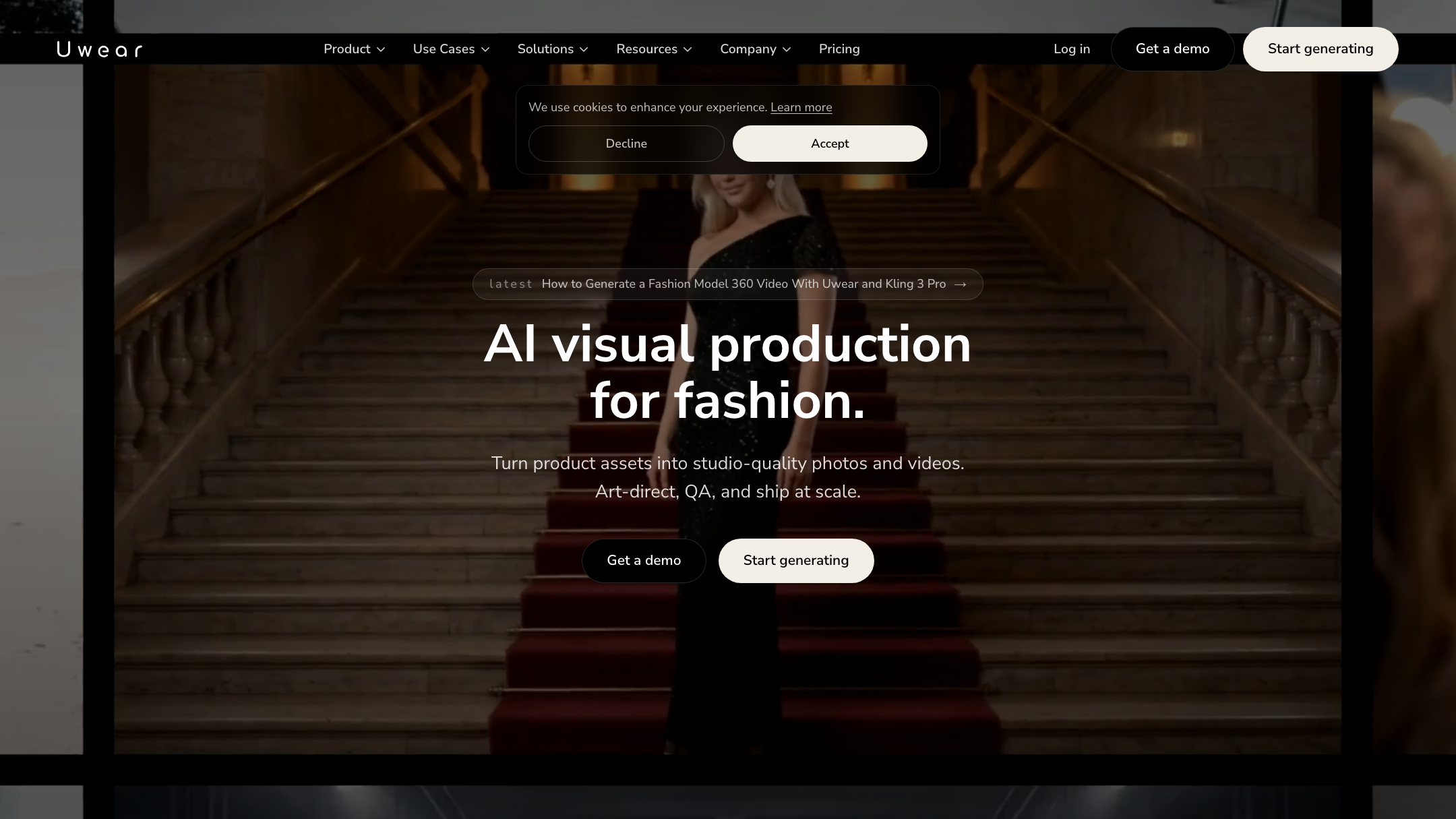This screenshot has width=1456, height=819.
Task: Expand the Resources menu
Action: click(x=654, y=49)
